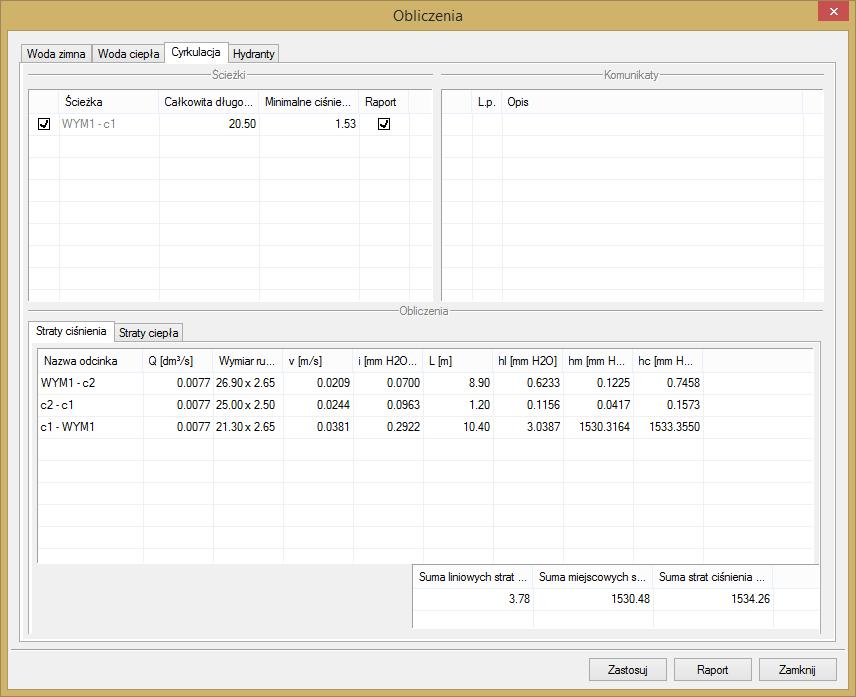Click the Q [dm³/s] column header

178,361
